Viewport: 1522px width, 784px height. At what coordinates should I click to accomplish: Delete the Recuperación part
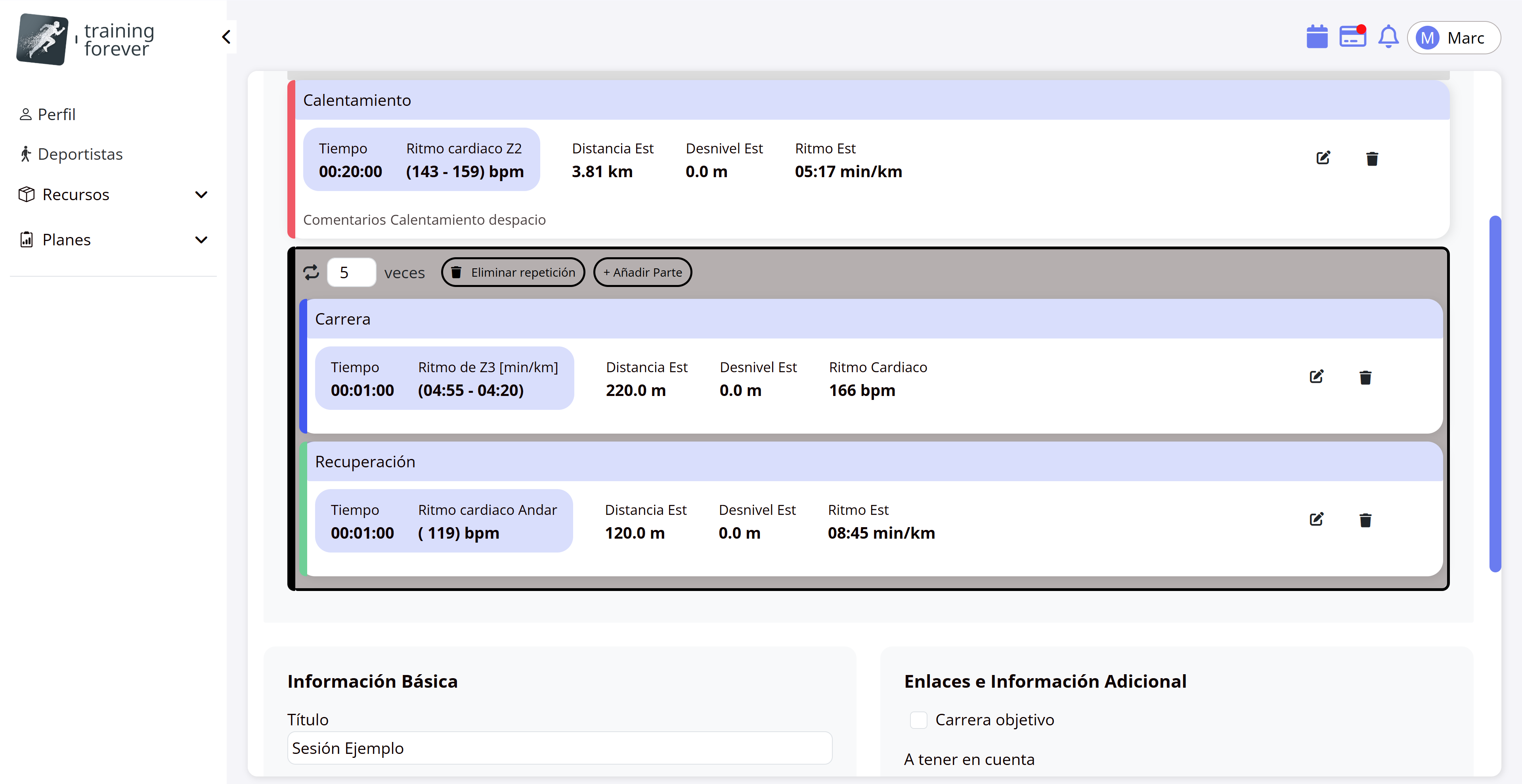point(1365,520)
